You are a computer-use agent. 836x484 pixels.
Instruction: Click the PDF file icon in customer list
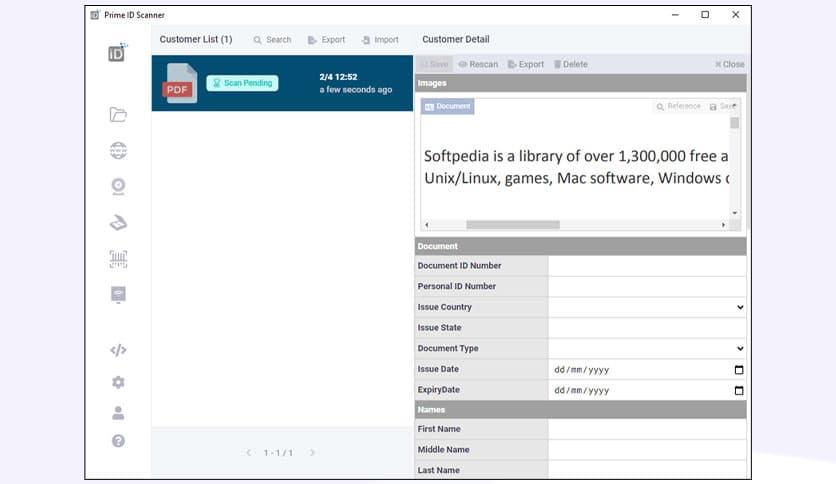[179, 83]
